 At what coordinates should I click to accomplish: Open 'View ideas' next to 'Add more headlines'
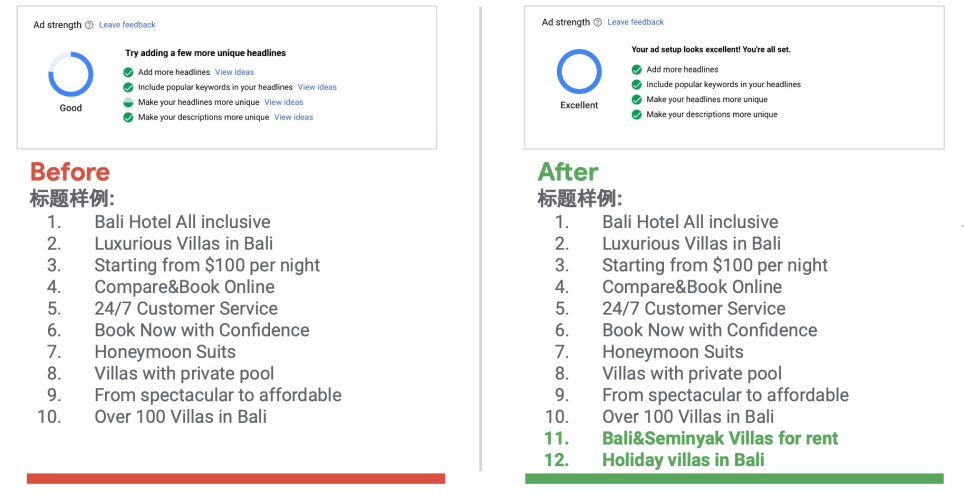[234, 72]
